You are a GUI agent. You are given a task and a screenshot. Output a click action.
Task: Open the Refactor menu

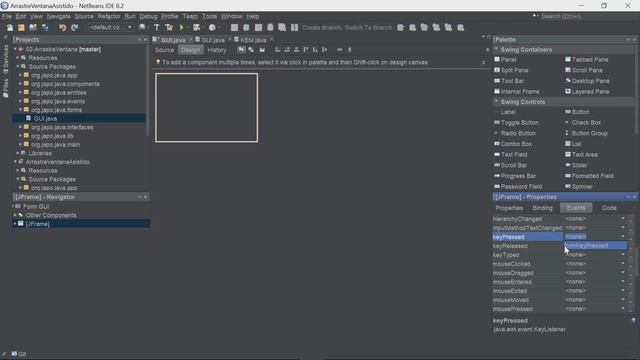(109, 16)
